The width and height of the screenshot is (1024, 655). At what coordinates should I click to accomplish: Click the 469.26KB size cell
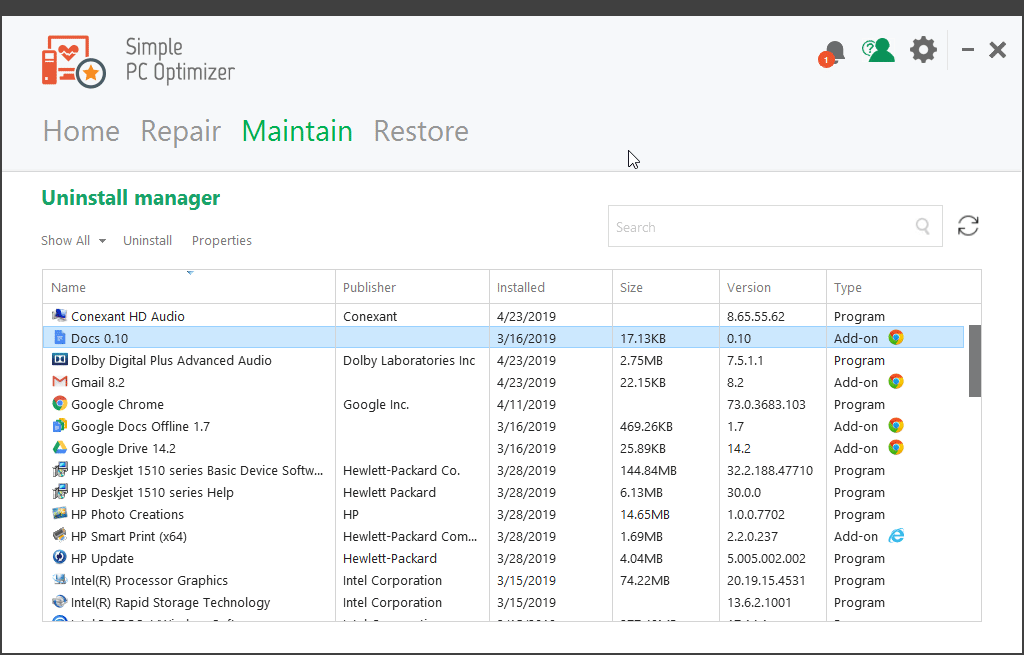coord(647,426)
